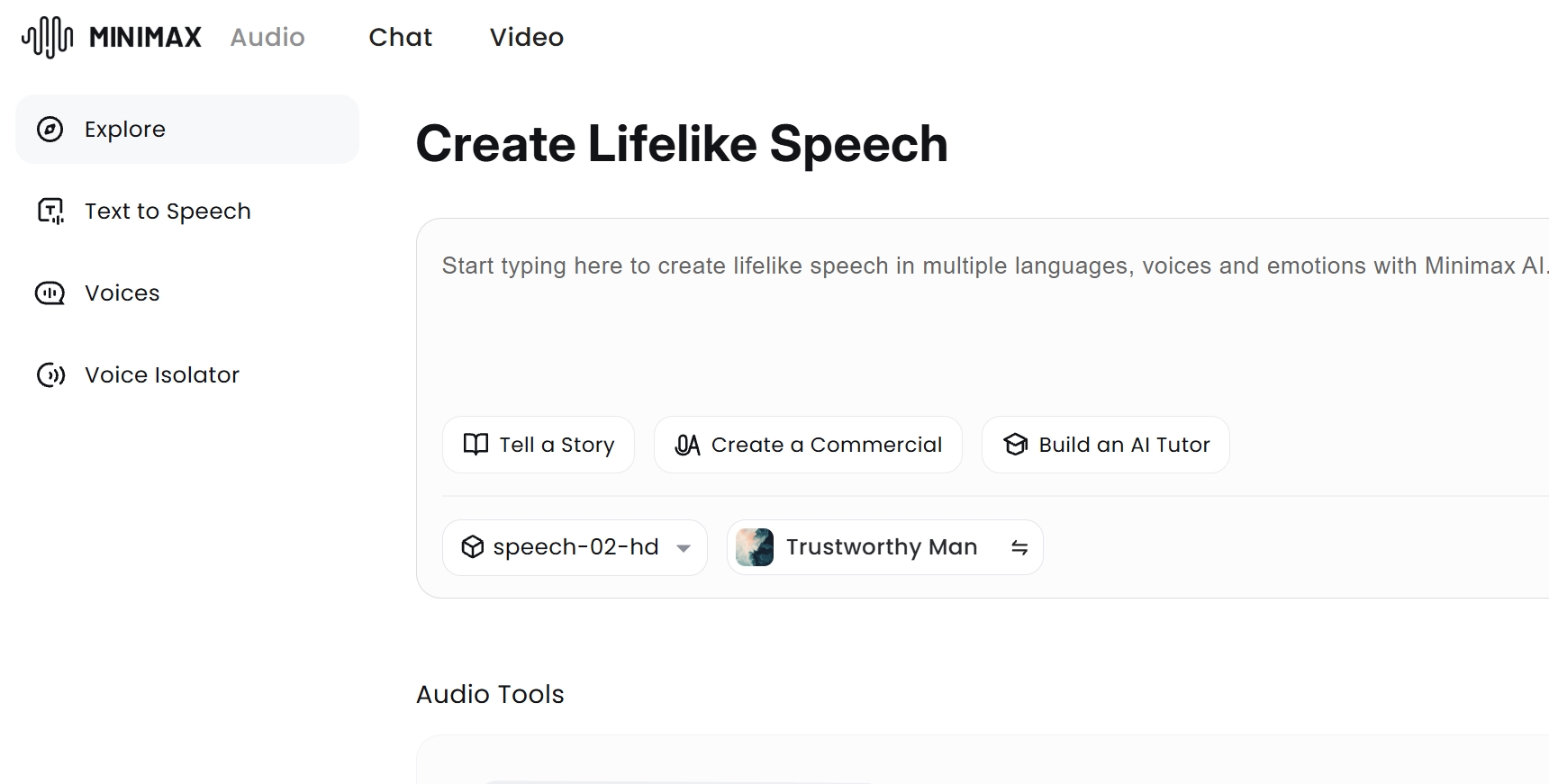Screen dimensions: 1549x784
Task: Click the Voice Isolator icon
Action: click(50, 375)
